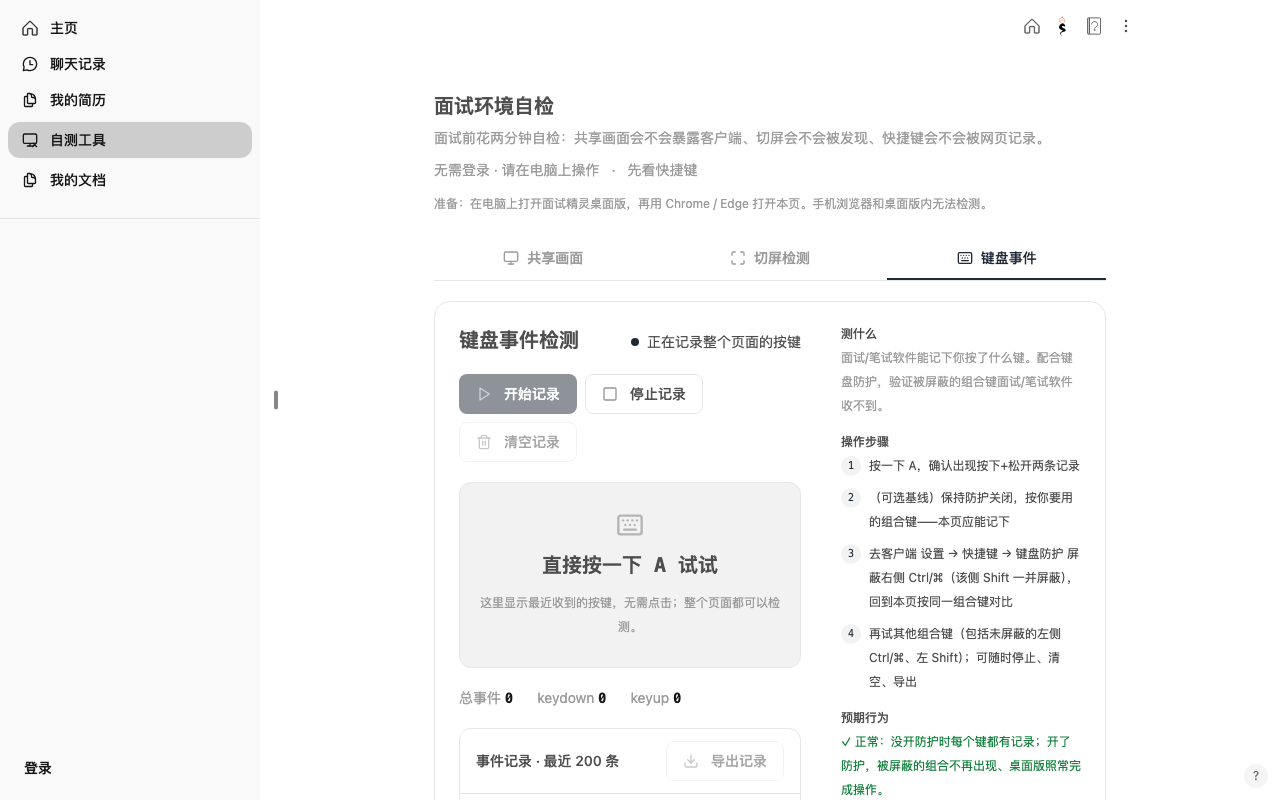Click the 测什么 heading
This screenshot has height=800, width=1280.
coord(859,334)
